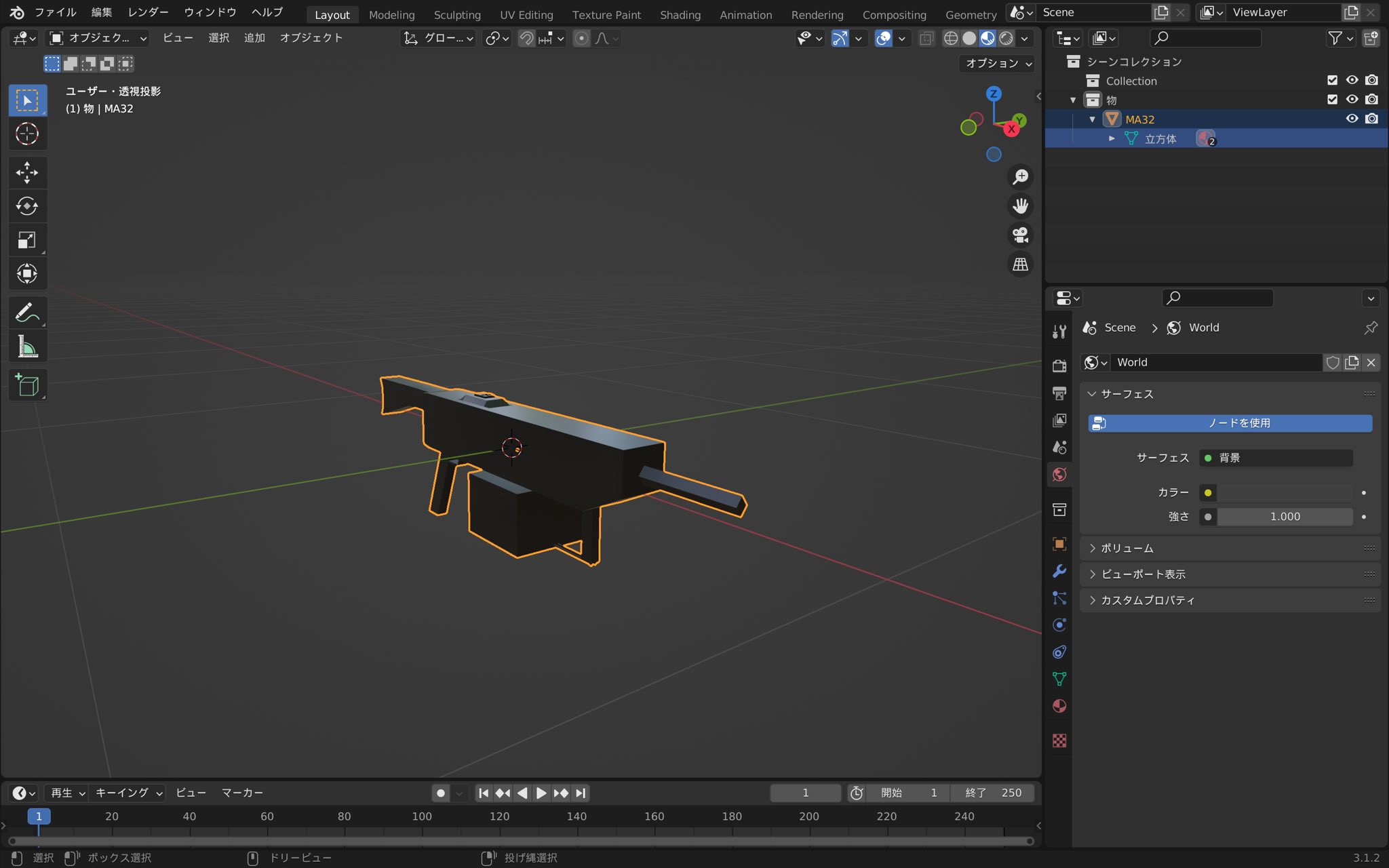Viewport: 1389px width, 868px height.
Task: Toggle X-ray view mode
Action: pos(926,39)
